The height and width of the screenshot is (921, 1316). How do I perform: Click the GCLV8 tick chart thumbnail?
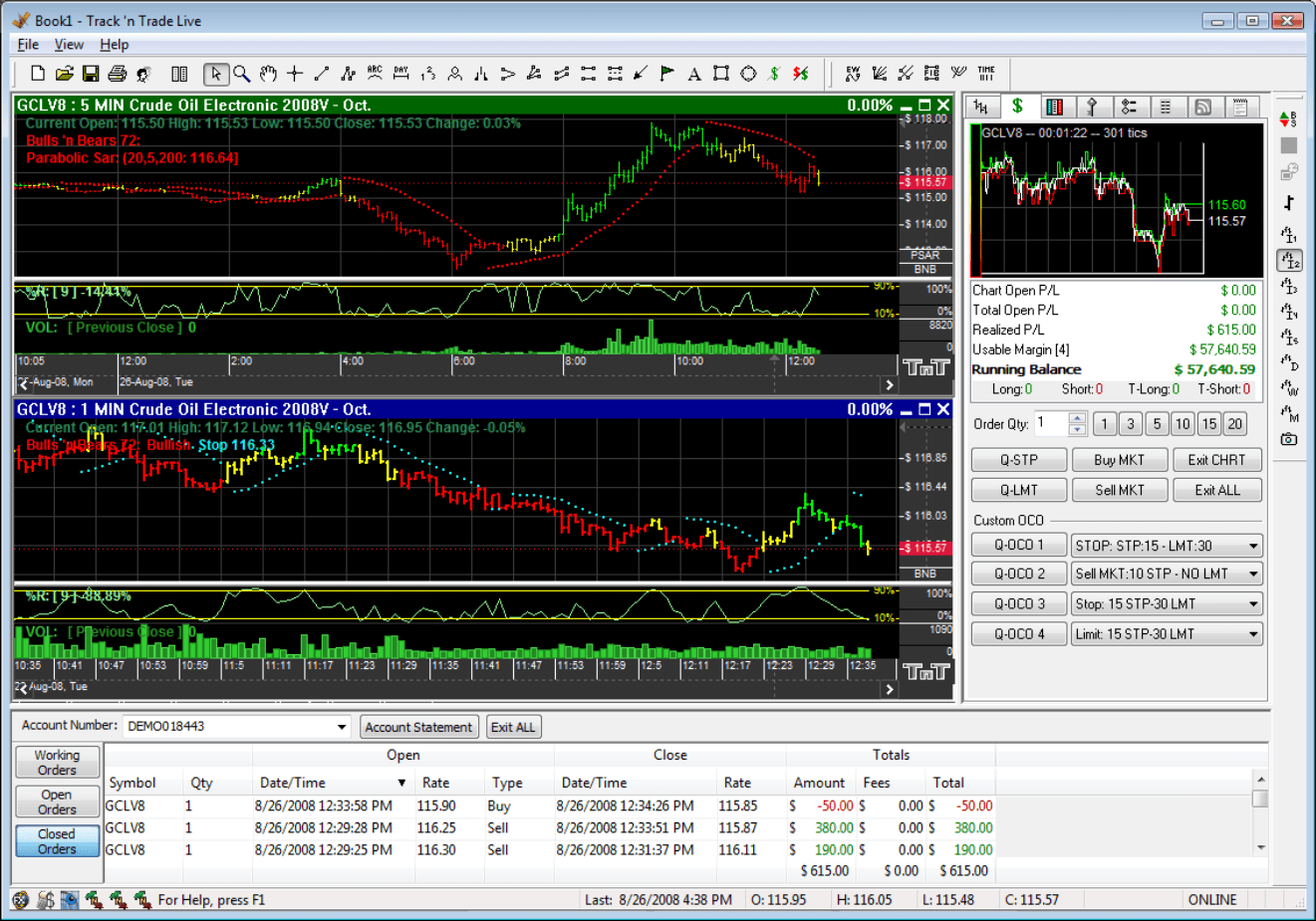click(1116, 199)
